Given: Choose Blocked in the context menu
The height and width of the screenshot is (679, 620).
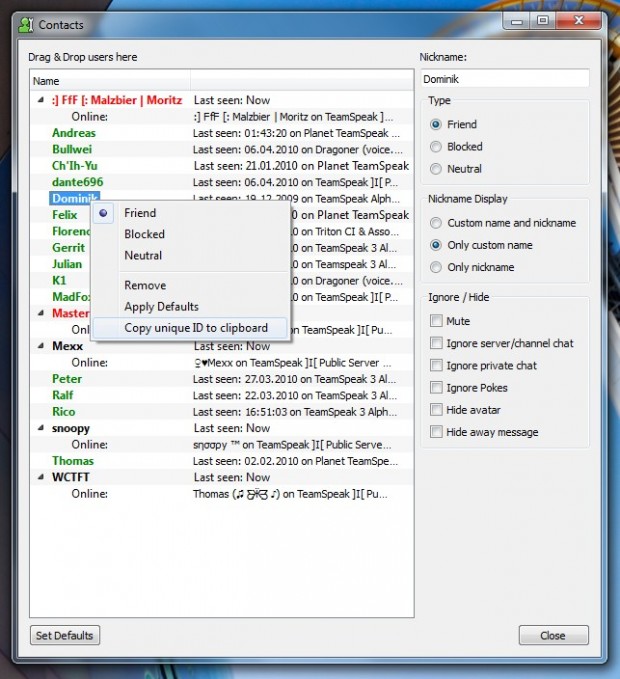Looking at the screenshot, I should [191, 234].
